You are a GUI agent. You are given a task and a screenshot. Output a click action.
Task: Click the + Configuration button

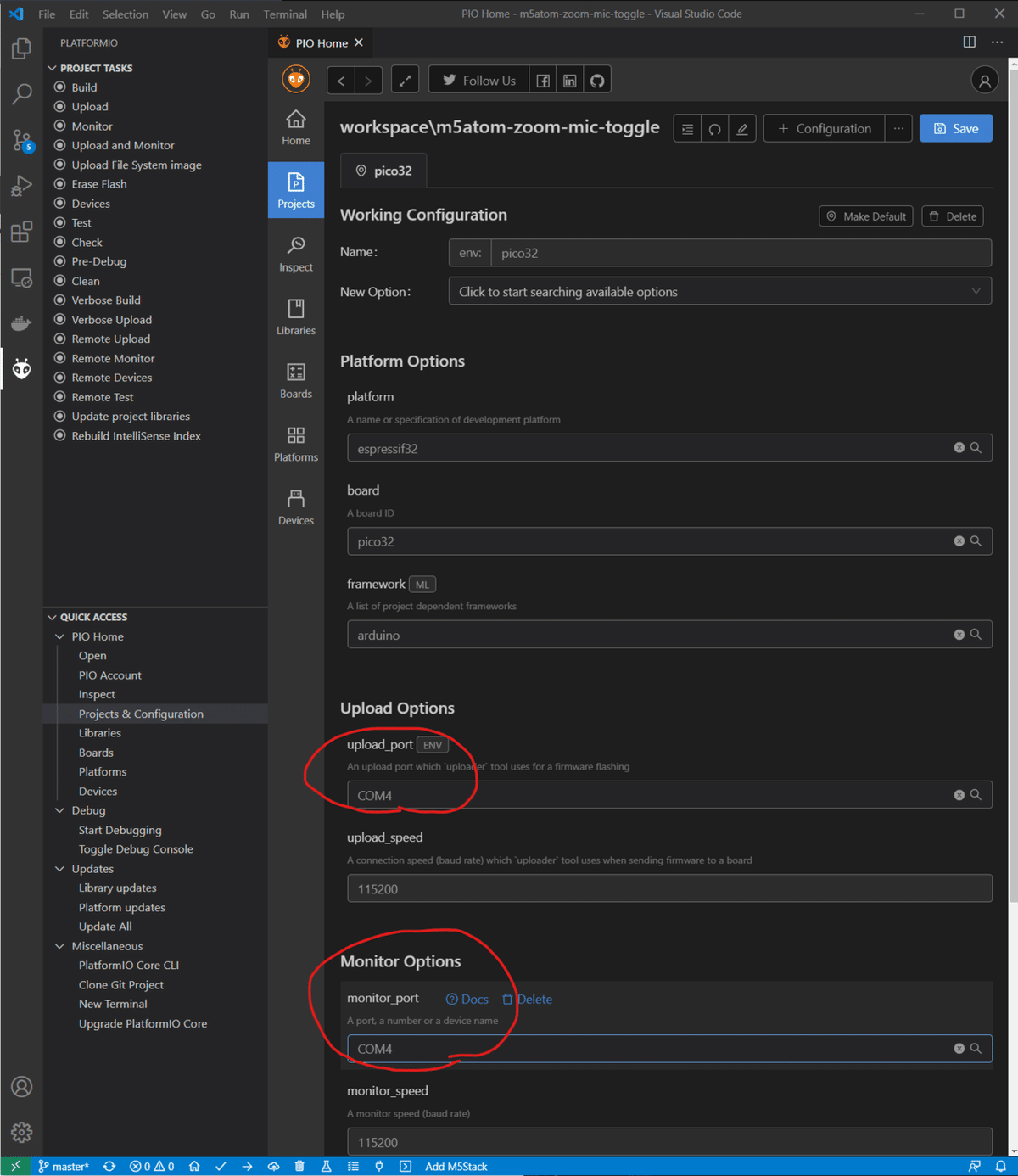point(825,129)
